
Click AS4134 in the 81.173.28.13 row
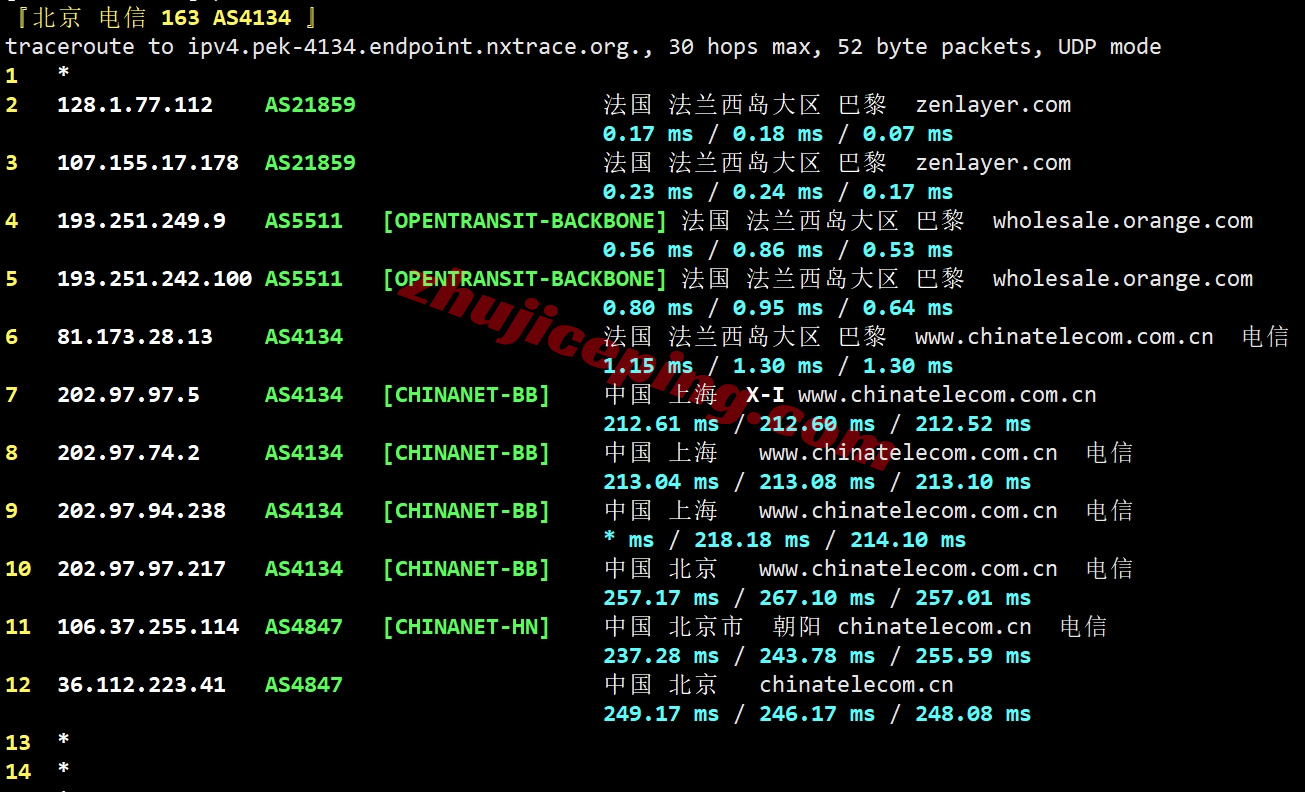tap(304, 337)
